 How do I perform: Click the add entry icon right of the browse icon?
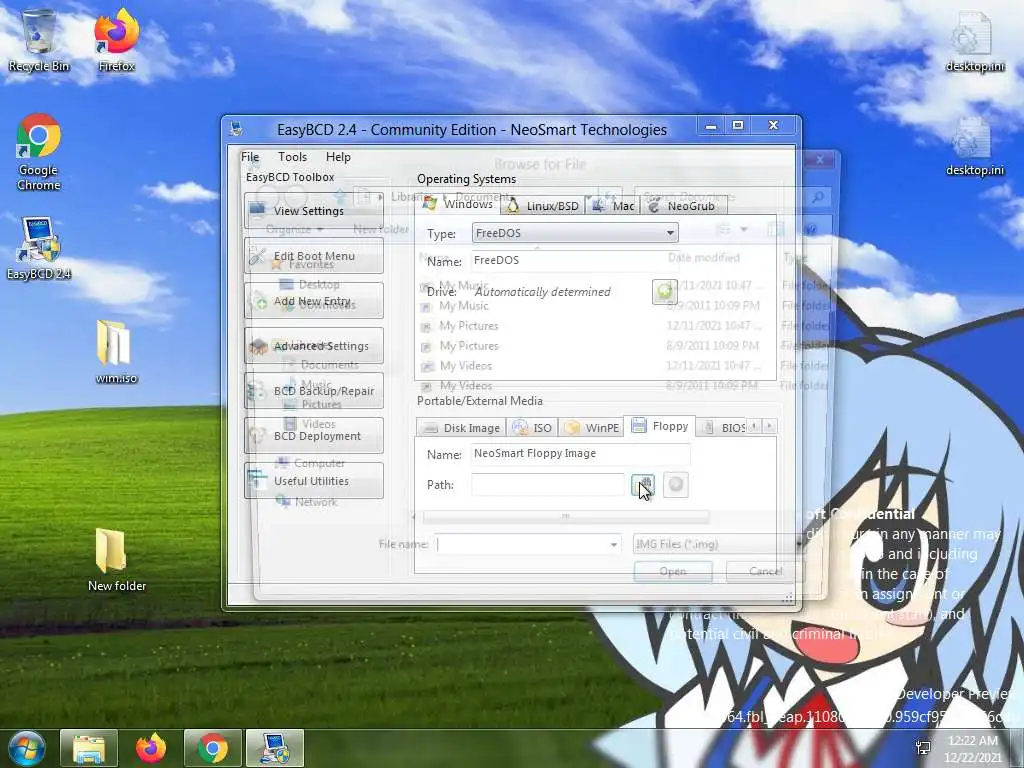click(x=676, y=485)
